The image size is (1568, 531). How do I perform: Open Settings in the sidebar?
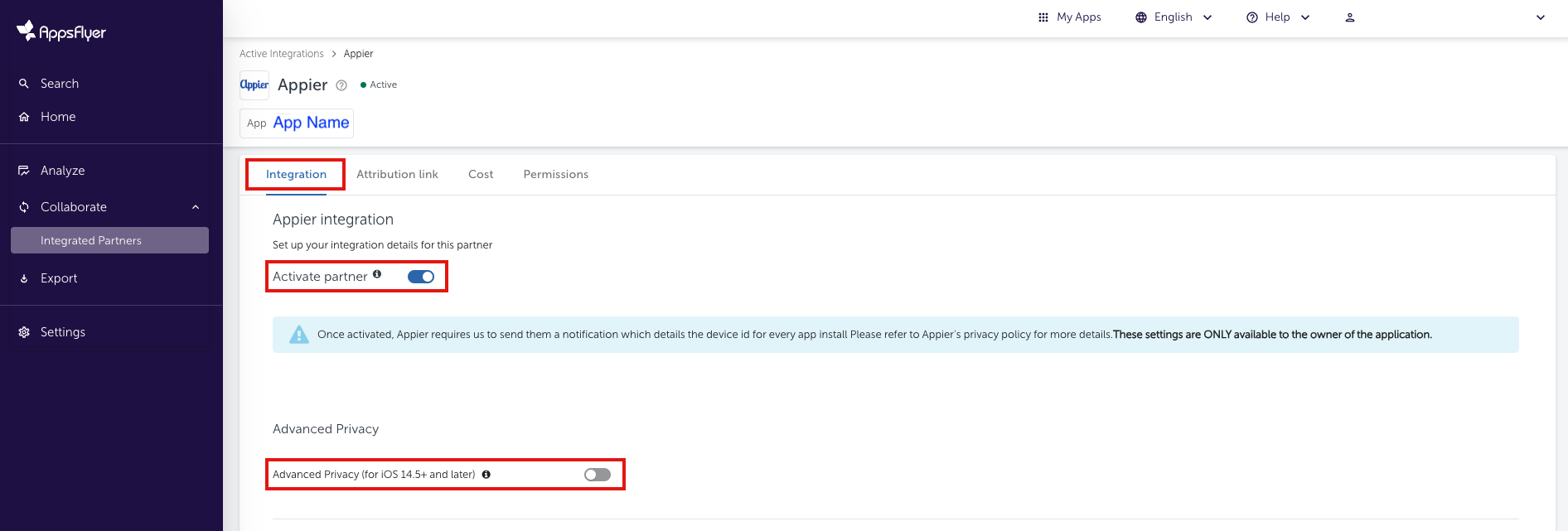[x=63, y=332]
